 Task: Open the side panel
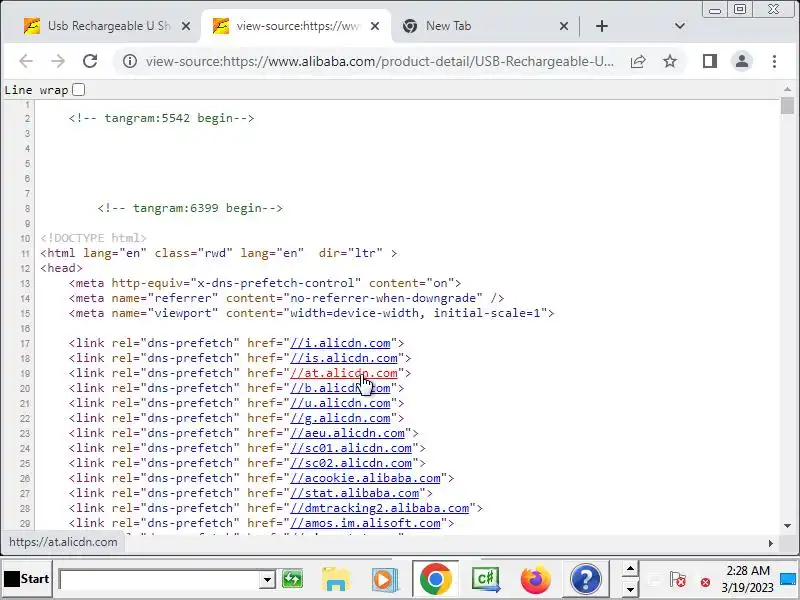pyautogui.click(x=710, y=61)
